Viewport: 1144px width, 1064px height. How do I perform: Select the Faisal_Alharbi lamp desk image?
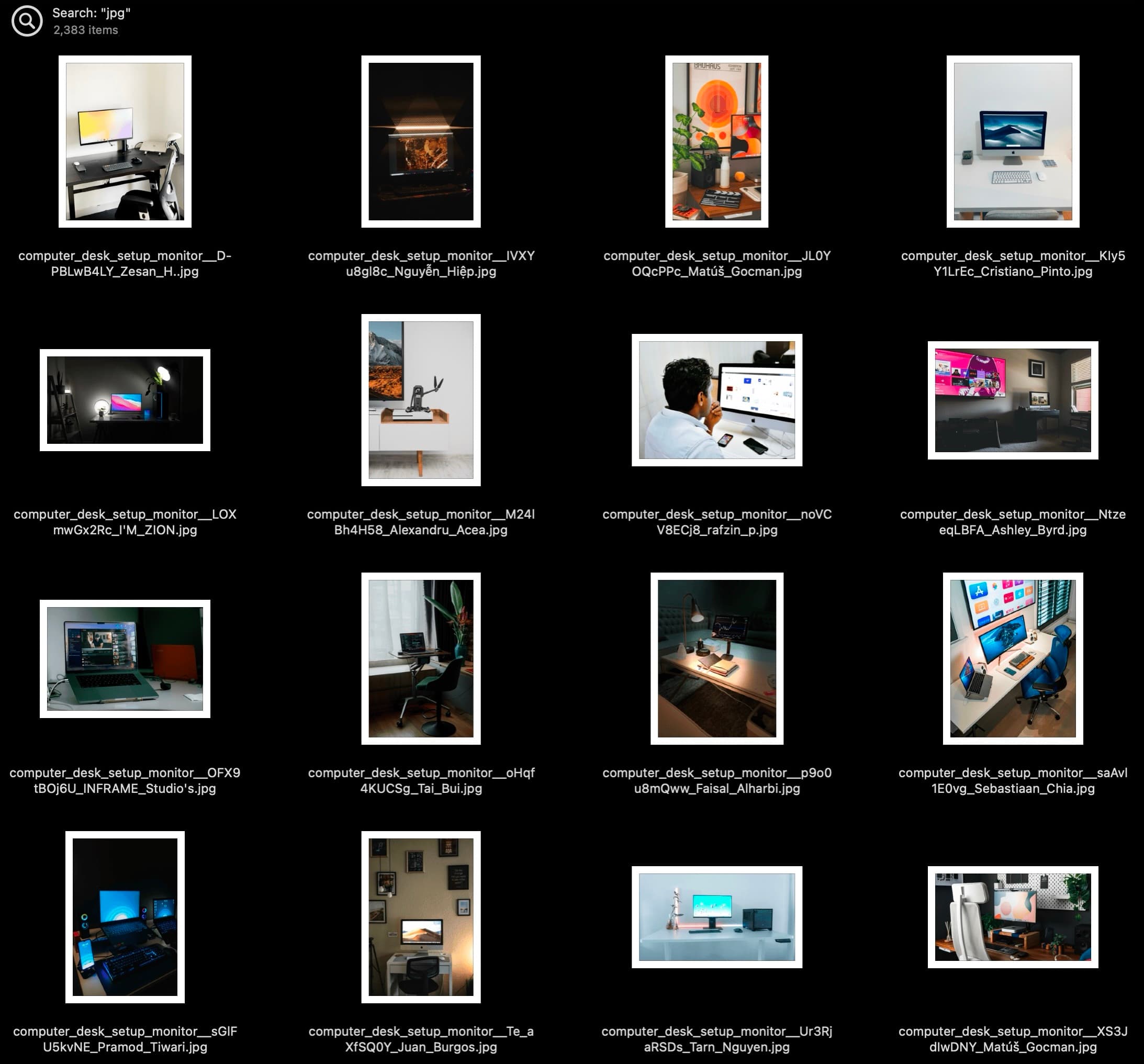716,658
